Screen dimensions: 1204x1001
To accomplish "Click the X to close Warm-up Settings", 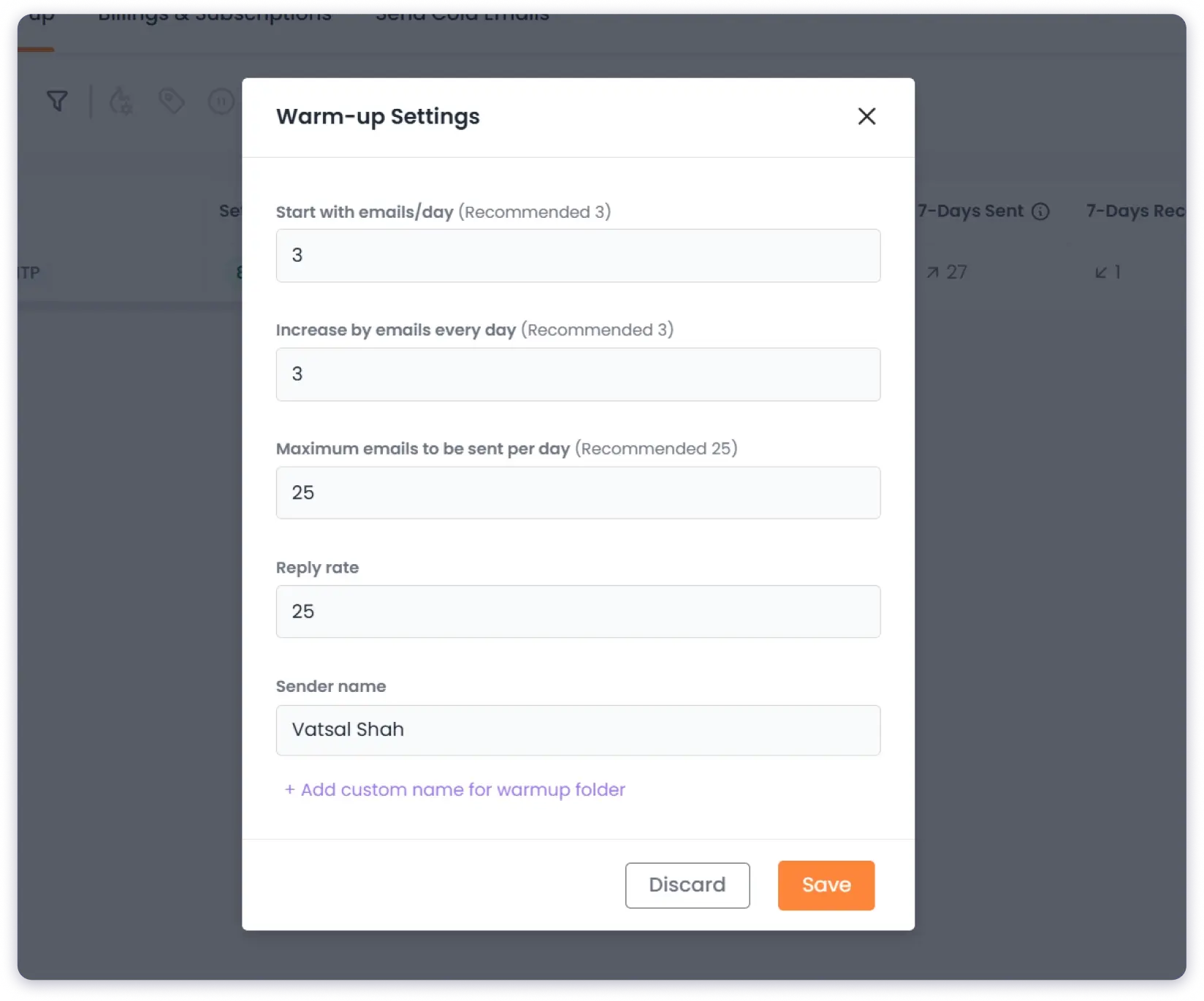I will [866, 116].
